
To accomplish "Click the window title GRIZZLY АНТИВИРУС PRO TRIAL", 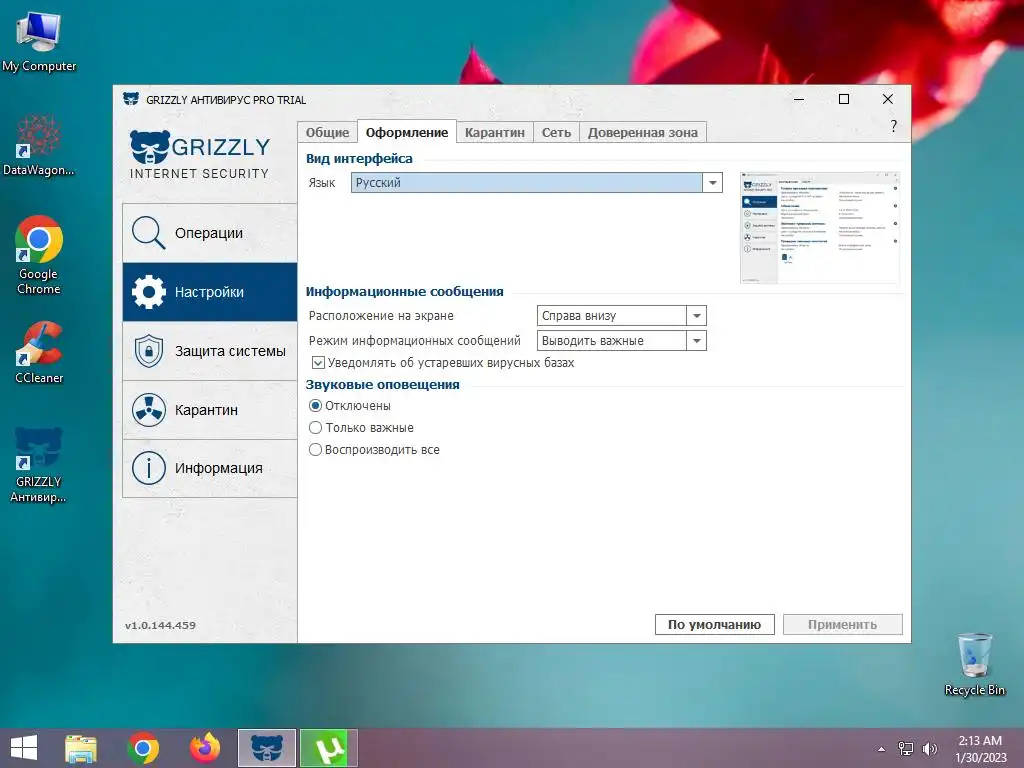I will (226, 100).
